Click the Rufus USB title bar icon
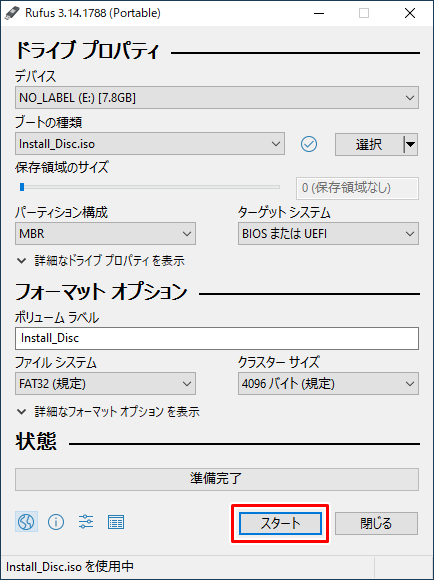Screen dimensions: 434x580 (x=12, y=13)
